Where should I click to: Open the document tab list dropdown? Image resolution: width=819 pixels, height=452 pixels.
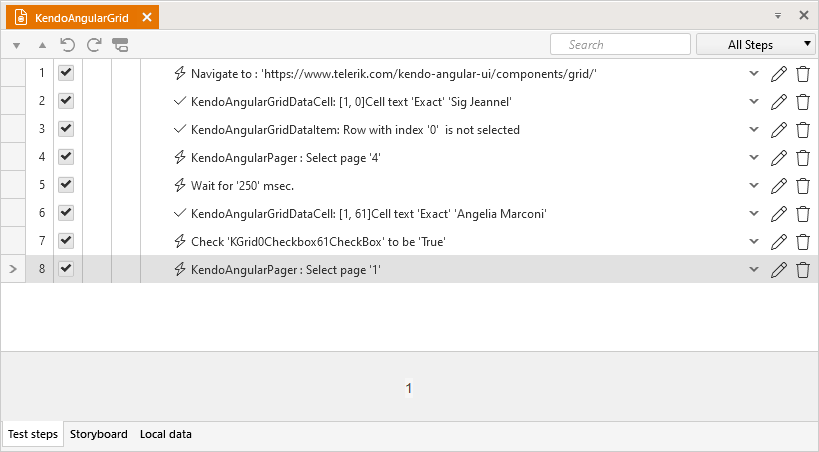coord(778,16)
